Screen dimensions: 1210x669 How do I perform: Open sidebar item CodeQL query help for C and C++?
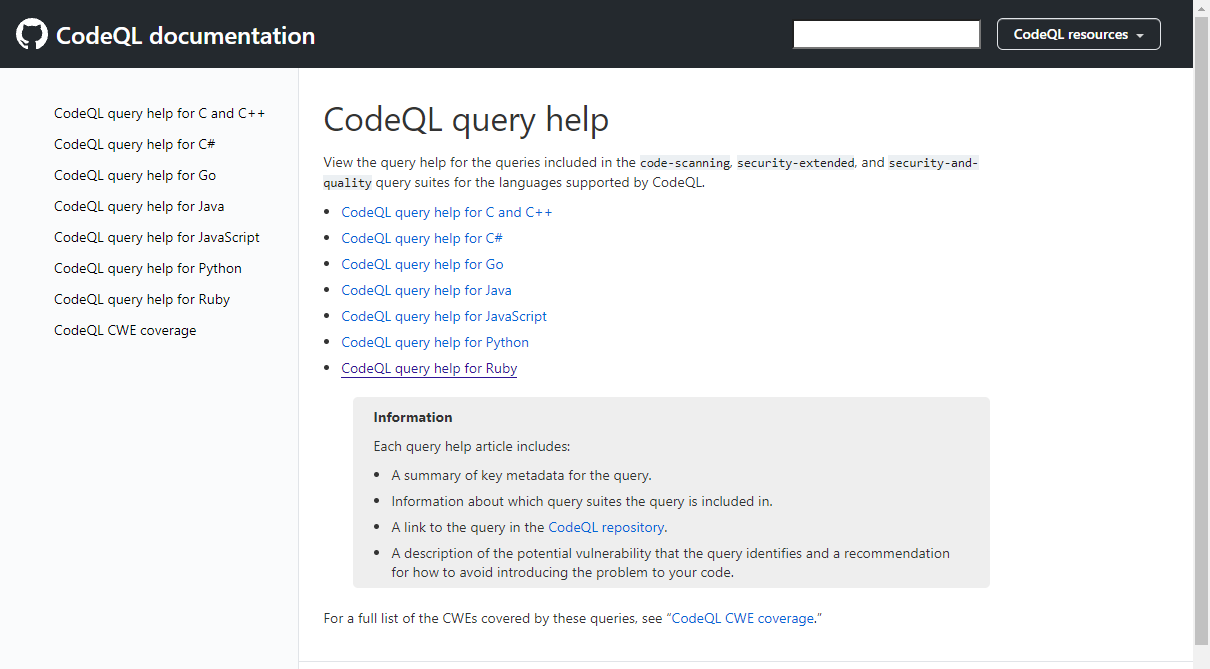tap(160, 113)
